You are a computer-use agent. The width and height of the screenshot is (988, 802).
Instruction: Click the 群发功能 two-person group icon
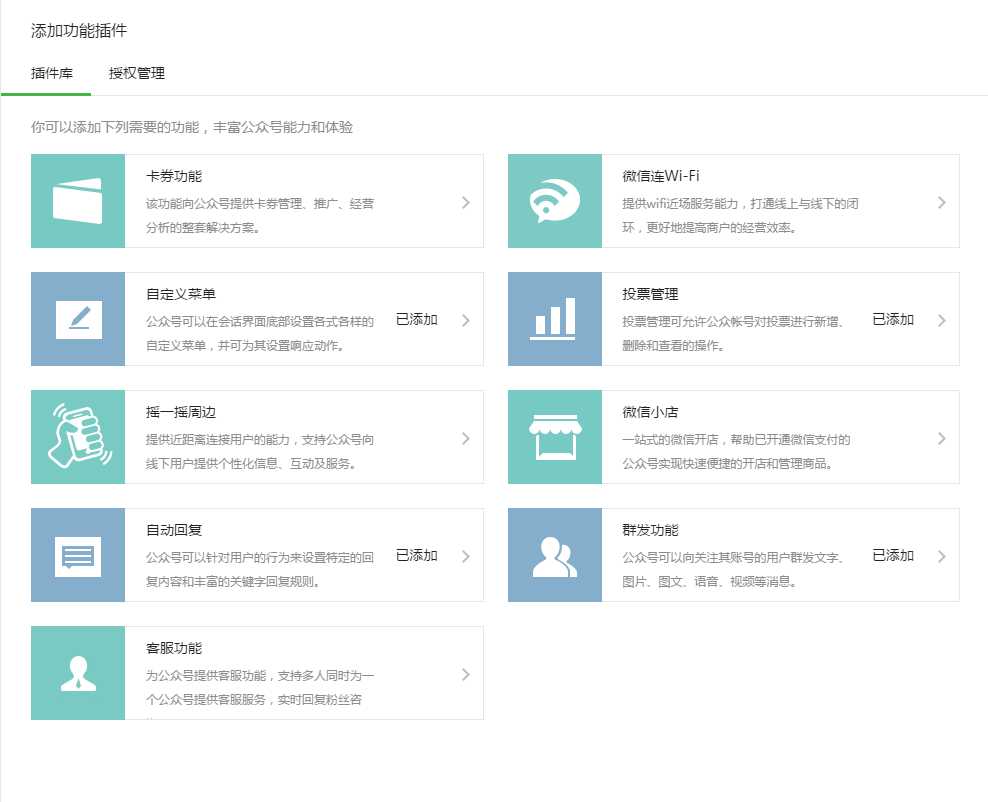pyautogui.click(x=555, y=555)
